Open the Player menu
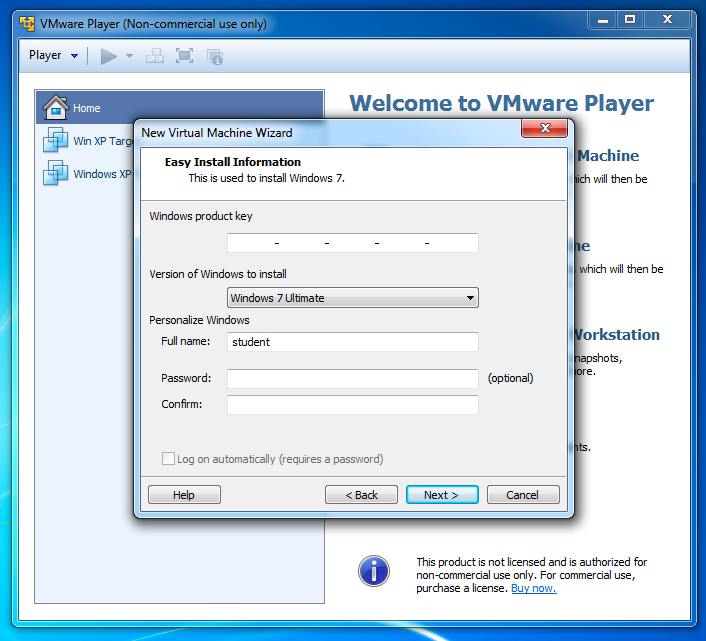The height and width of the screenshot is (641, 706). (53, 55)
